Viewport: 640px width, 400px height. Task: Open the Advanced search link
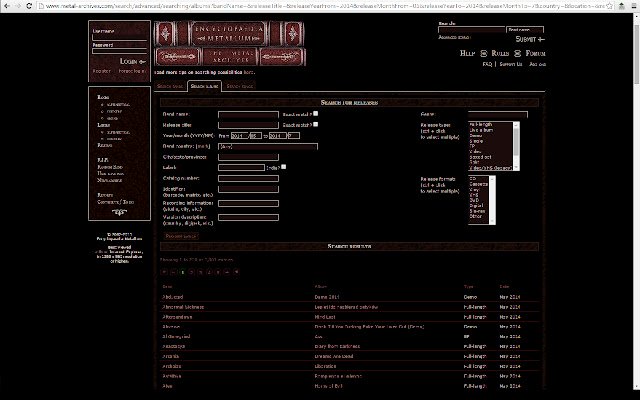tap(454, 37)
